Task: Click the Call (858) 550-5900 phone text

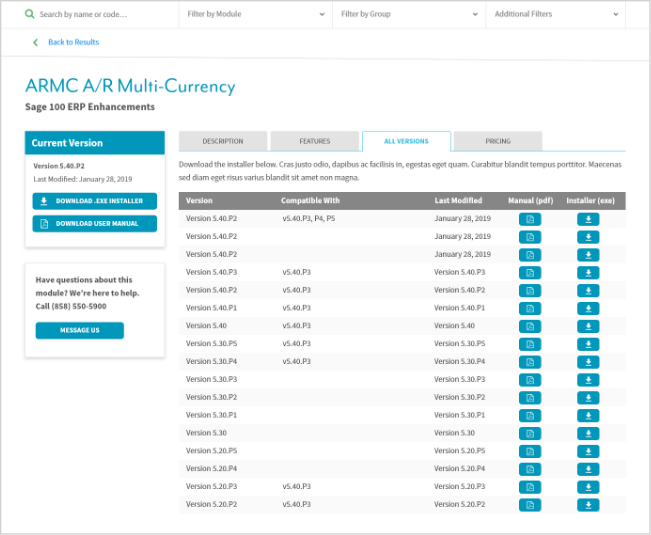Action: [x=71, y=306]
